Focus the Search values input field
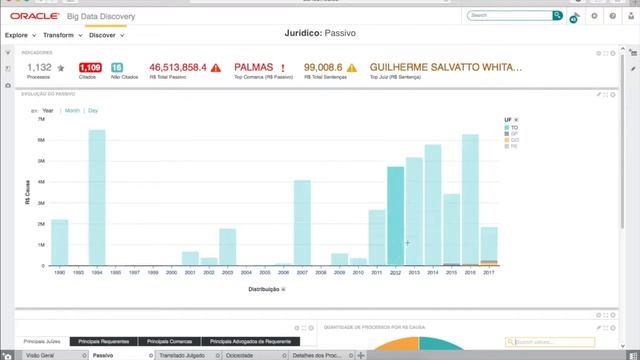Image resolution: width=640 pixels, height=360 pixels. click(x=550, y=342)
